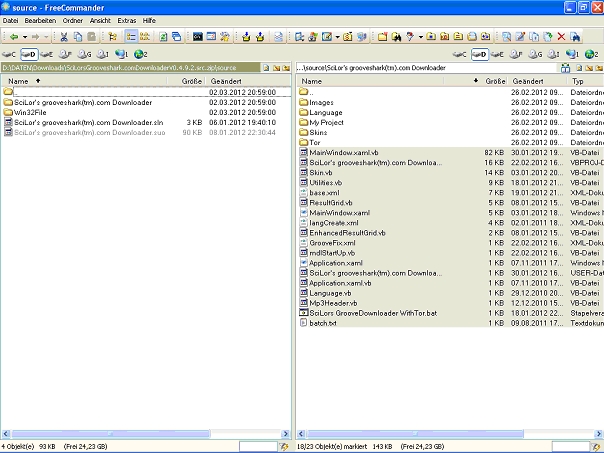
Task: Click the Copy toolbar icon
Action: tap(78, 37)
